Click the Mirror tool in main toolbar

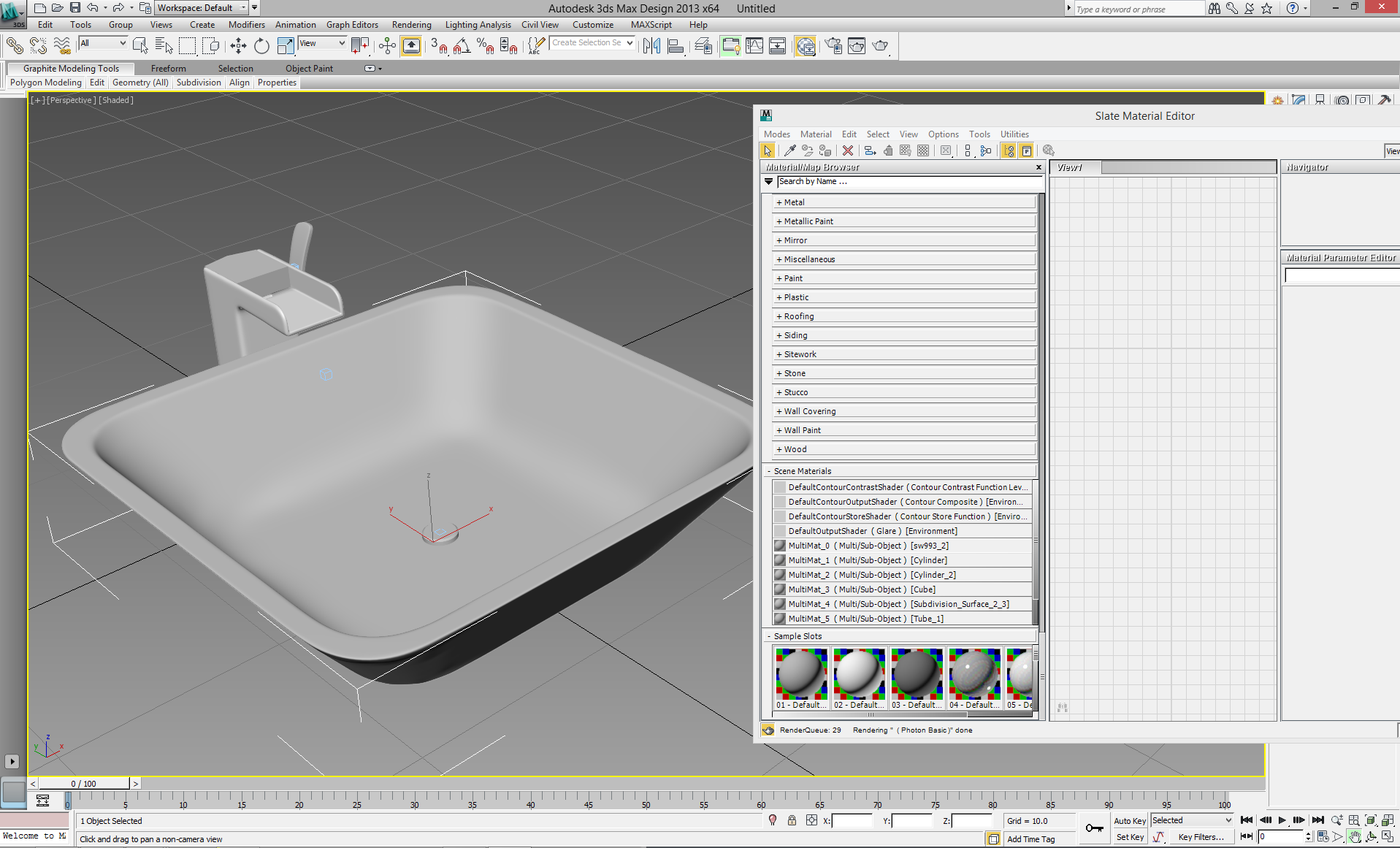pos(651,46)
